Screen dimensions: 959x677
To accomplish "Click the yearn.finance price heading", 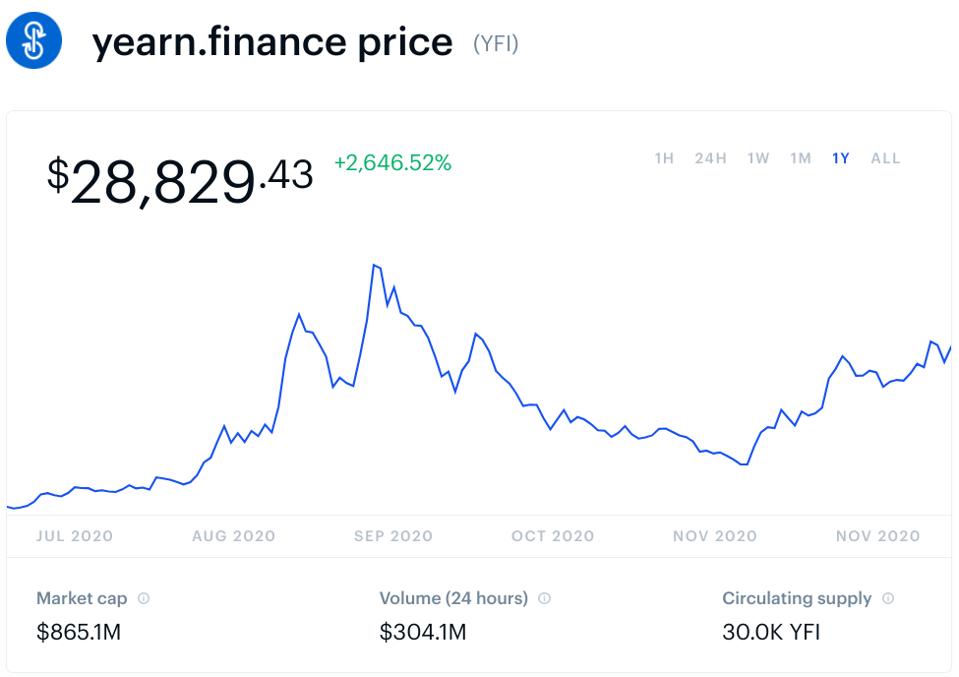I will [272, 42].
